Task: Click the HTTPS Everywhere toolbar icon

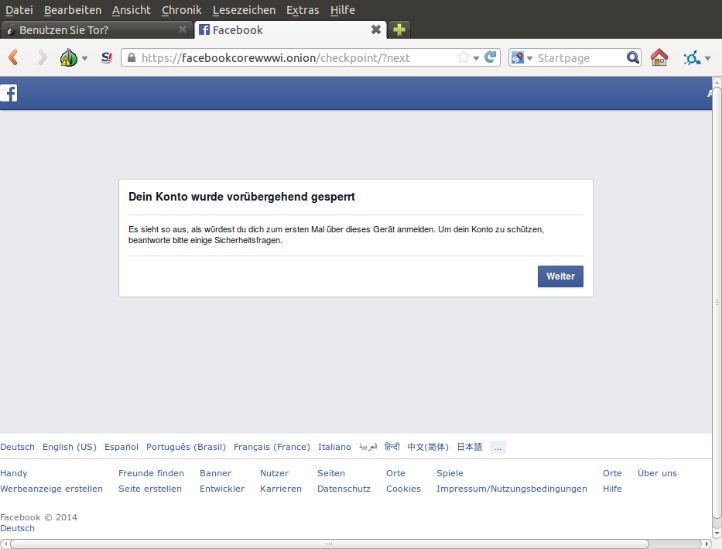Action: coord(692,58)
